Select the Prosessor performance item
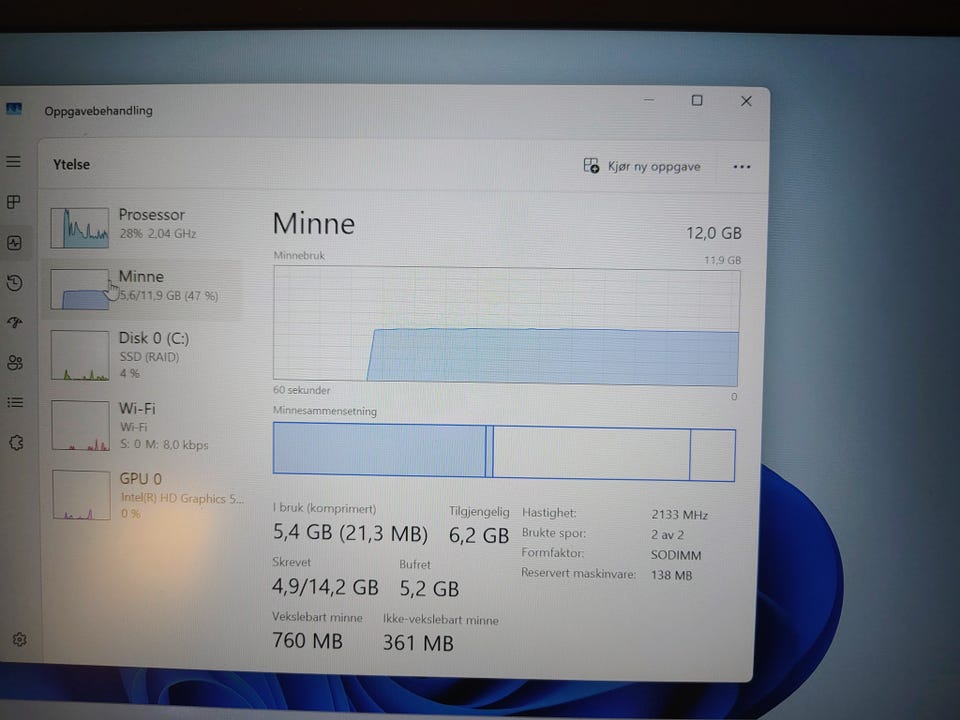Screen dimensions: 960x720 pyautogui.click(x=144, y=227)
